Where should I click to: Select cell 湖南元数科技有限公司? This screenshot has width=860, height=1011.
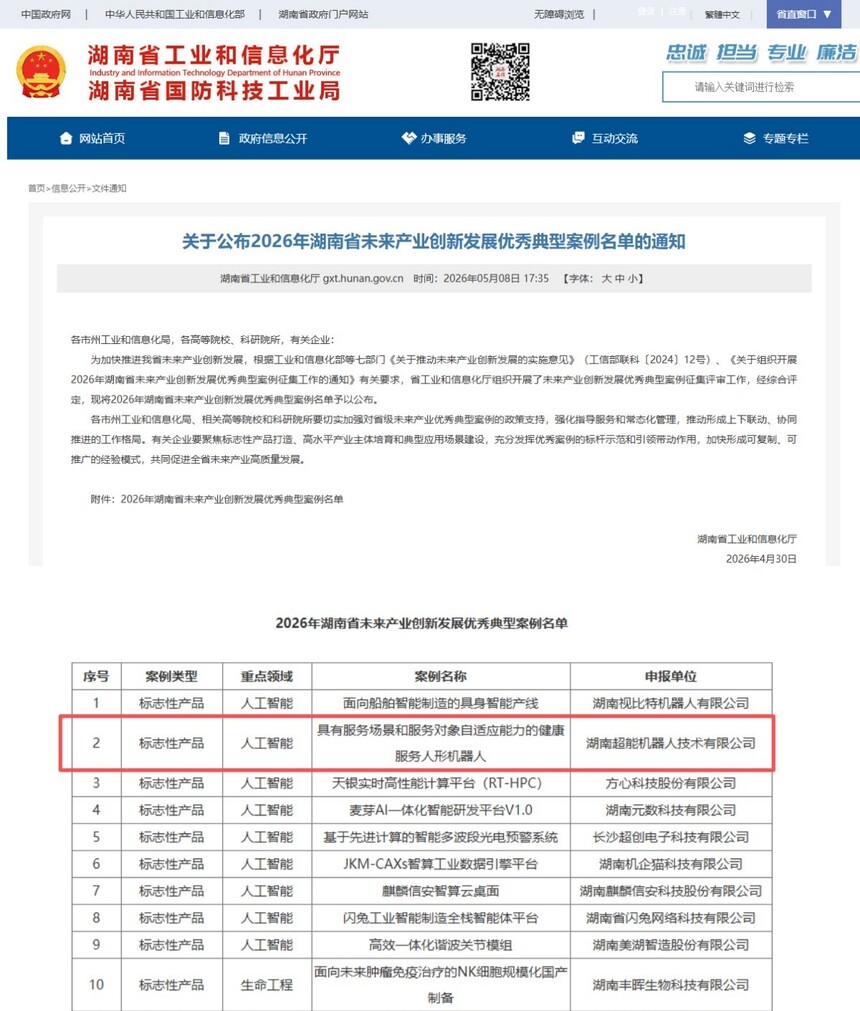[x=670, y=810]
